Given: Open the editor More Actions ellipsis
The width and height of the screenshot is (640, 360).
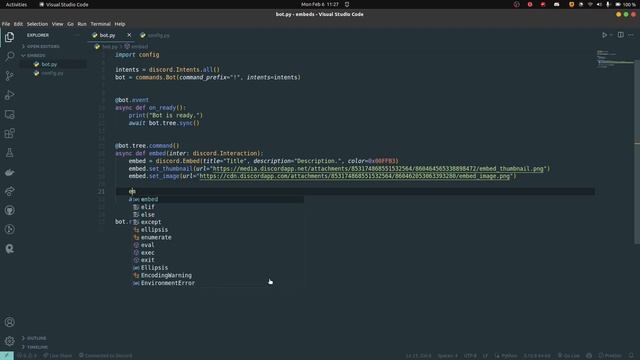Looking at the screenshot, I should [631, 35].
